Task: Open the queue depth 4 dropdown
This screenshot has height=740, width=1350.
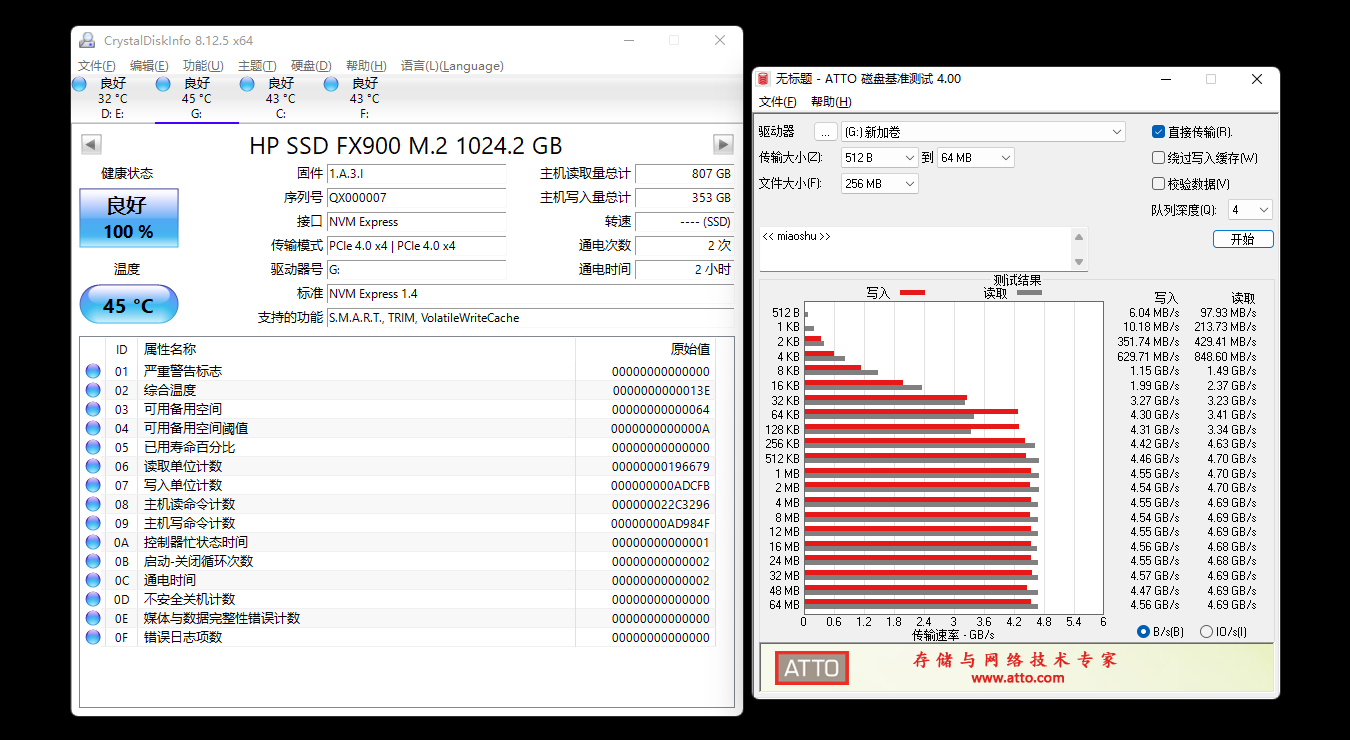Action: click(x=1250, y=210)
